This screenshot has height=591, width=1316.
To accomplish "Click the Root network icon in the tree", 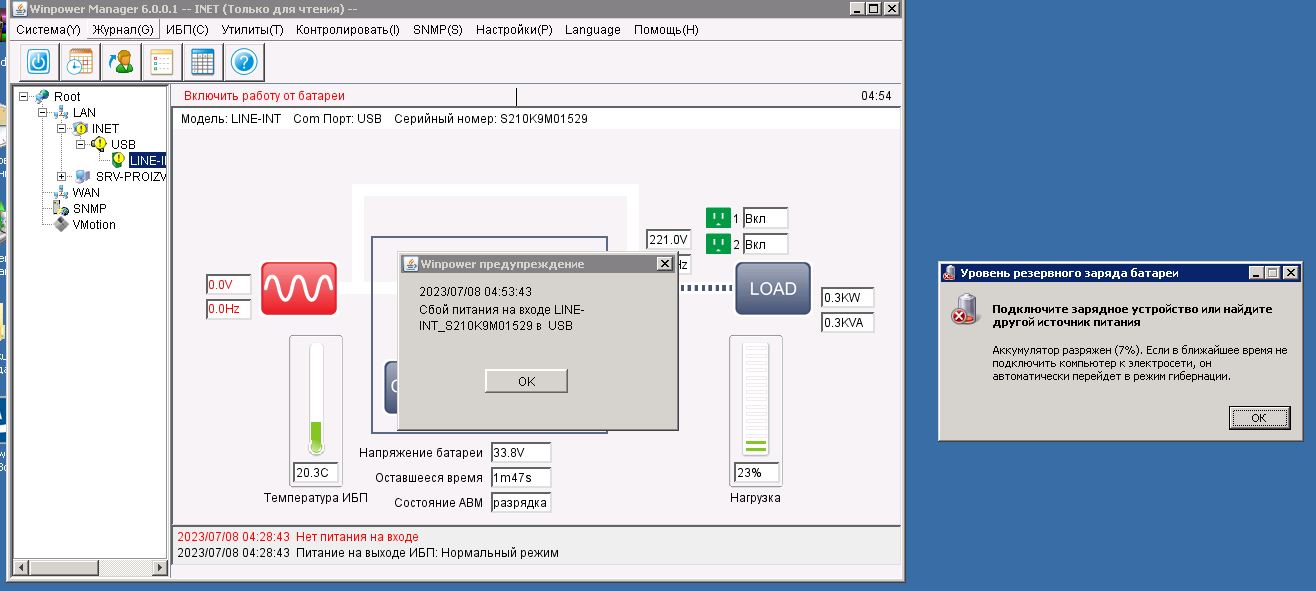I will pos(42,97).
